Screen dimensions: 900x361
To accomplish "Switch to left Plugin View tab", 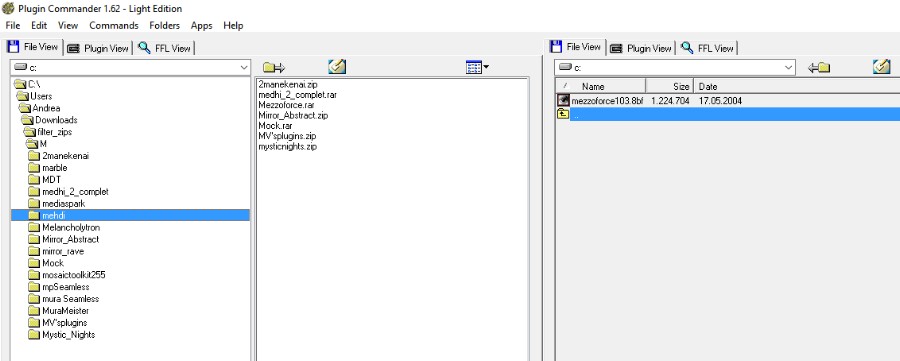I will pyautogui.click(x=98, y=48).
